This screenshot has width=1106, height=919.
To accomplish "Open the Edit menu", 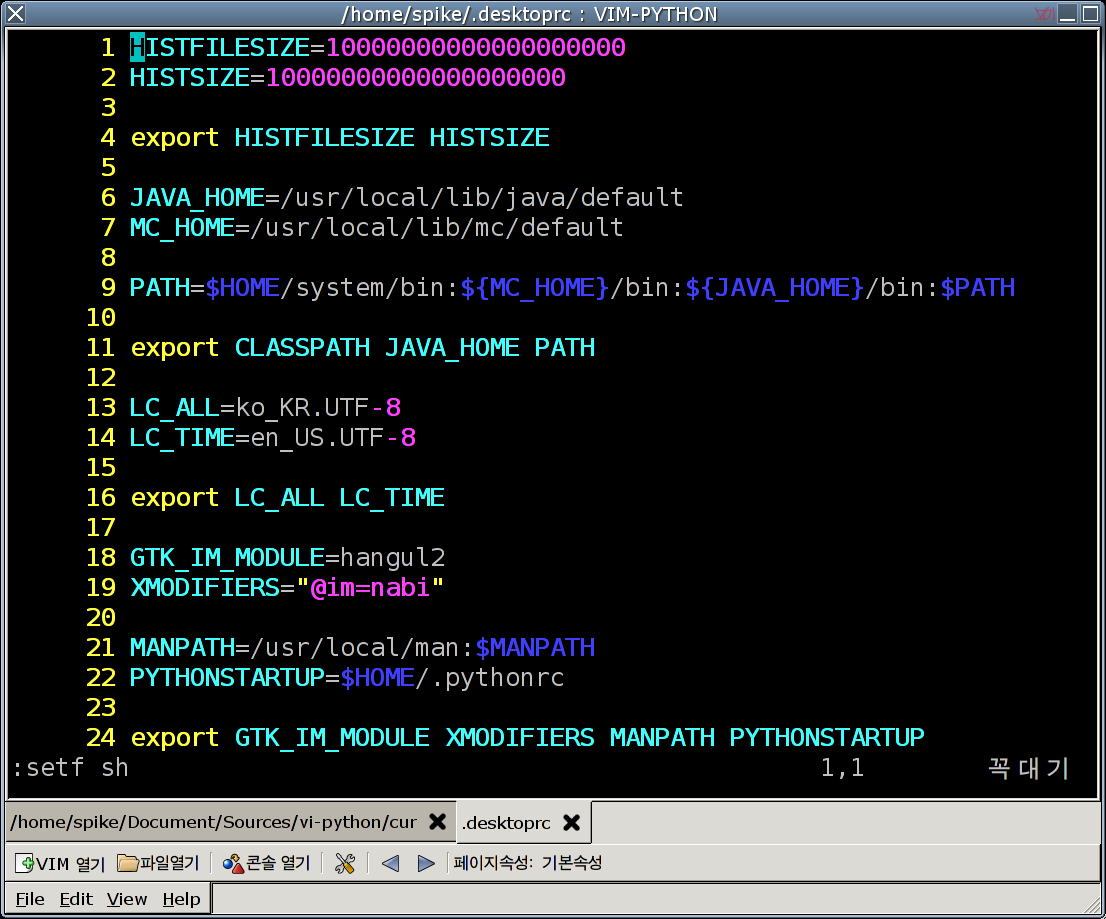I will tap(76, 899).
